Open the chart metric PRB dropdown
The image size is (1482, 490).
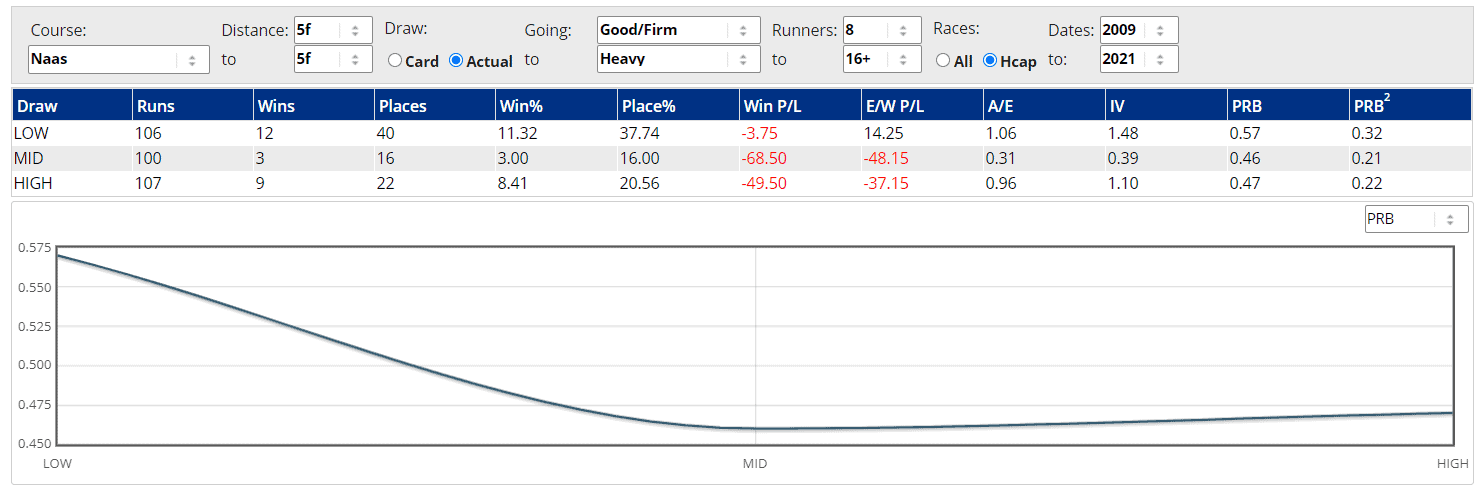click(1415, 219)
